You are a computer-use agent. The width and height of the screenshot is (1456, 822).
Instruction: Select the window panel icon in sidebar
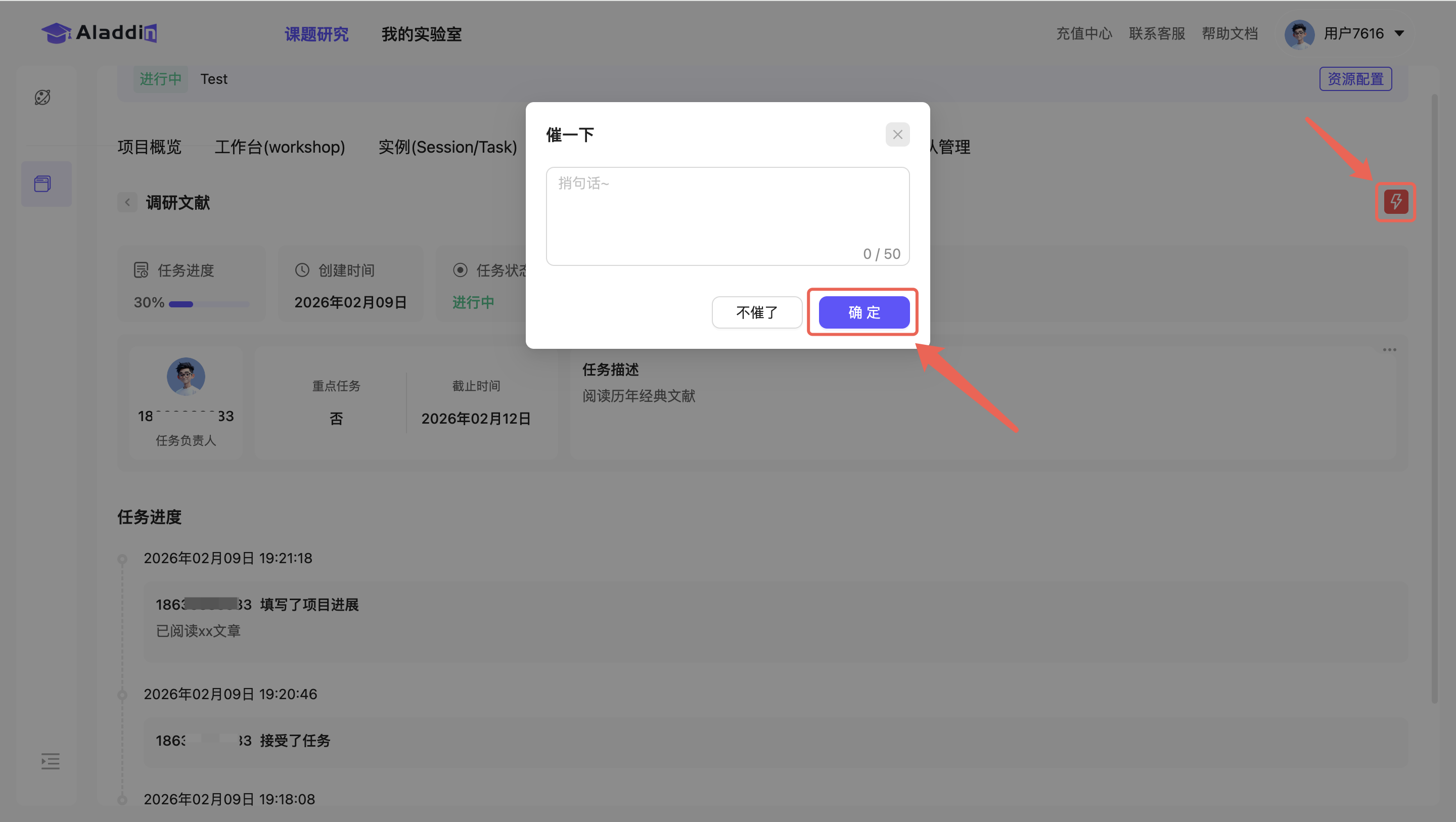(x=43, y=184)
